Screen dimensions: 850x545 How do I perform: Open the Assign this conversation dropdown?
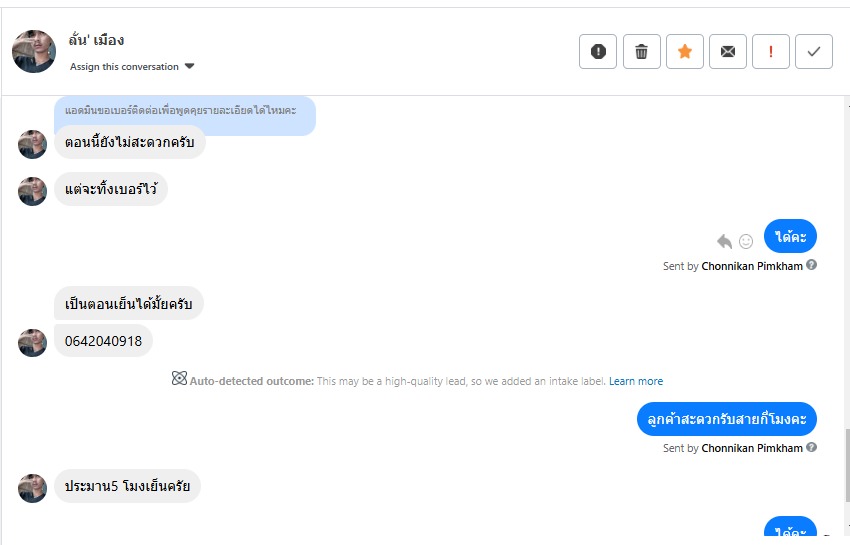point(132,67)
